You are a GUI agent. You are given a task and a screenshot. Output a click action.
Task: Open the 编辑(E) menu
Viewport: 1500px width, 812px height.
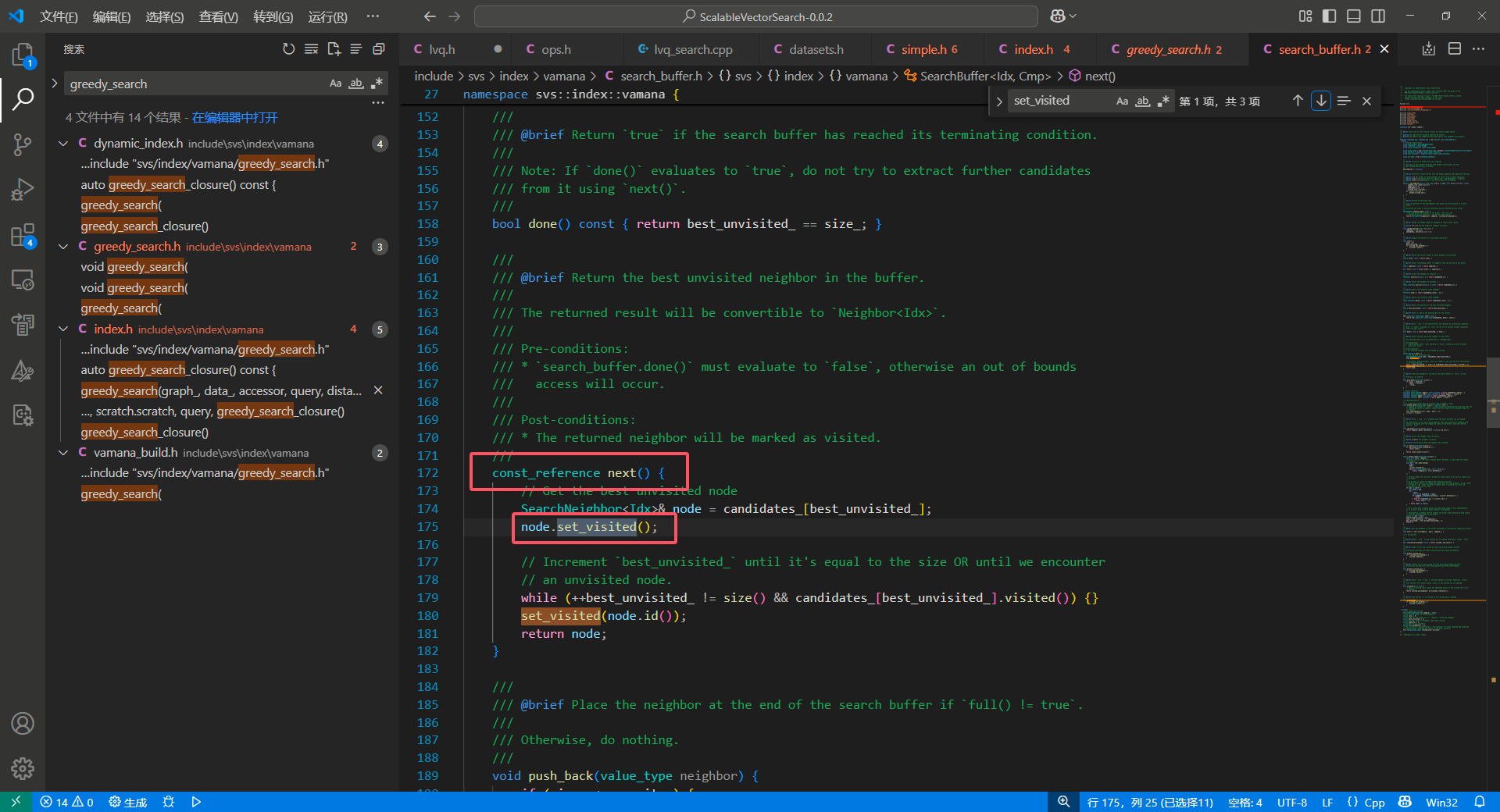coord(111,16)
